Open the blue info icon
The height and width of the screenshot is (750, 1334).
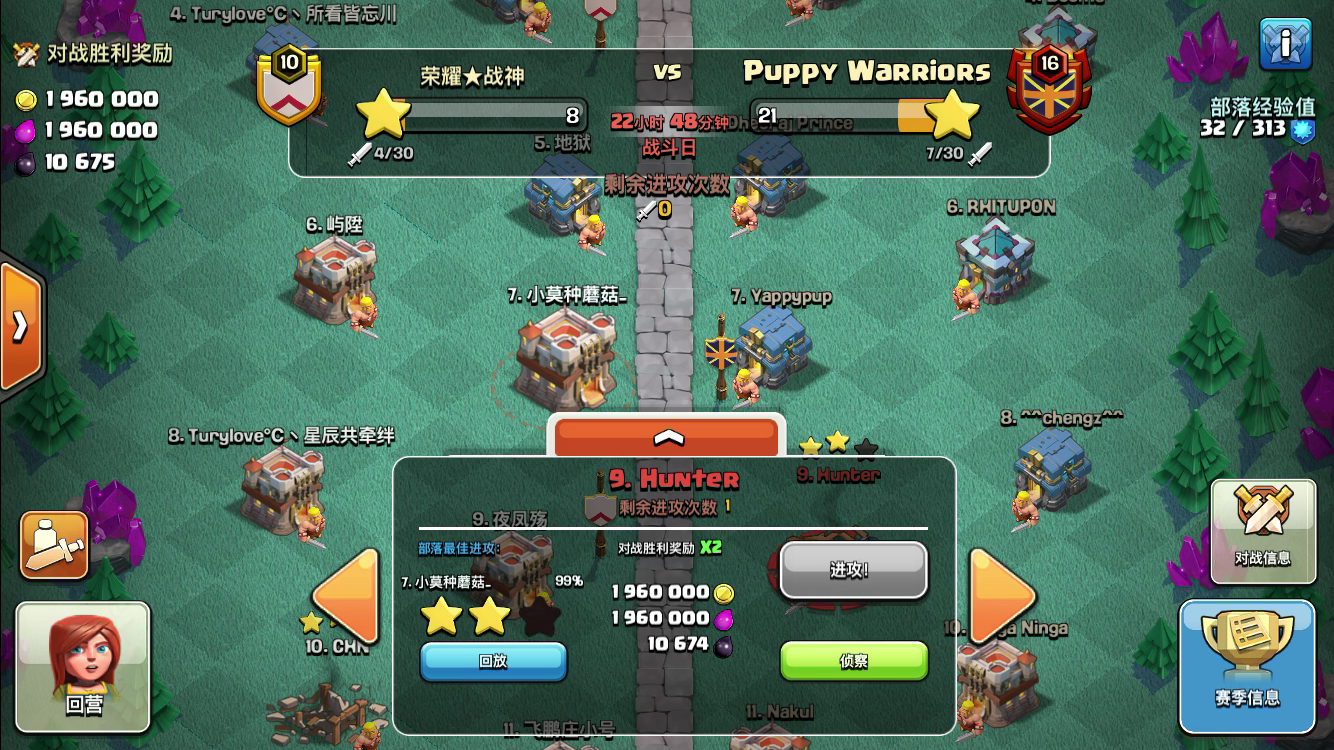[x=1285, y=43]
